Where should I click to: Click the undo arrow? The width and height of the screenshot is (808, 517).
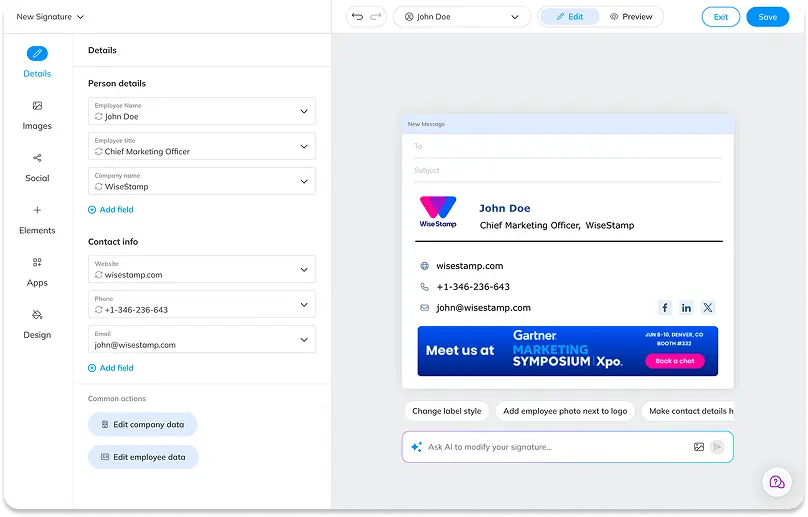(x=357, y=16)
